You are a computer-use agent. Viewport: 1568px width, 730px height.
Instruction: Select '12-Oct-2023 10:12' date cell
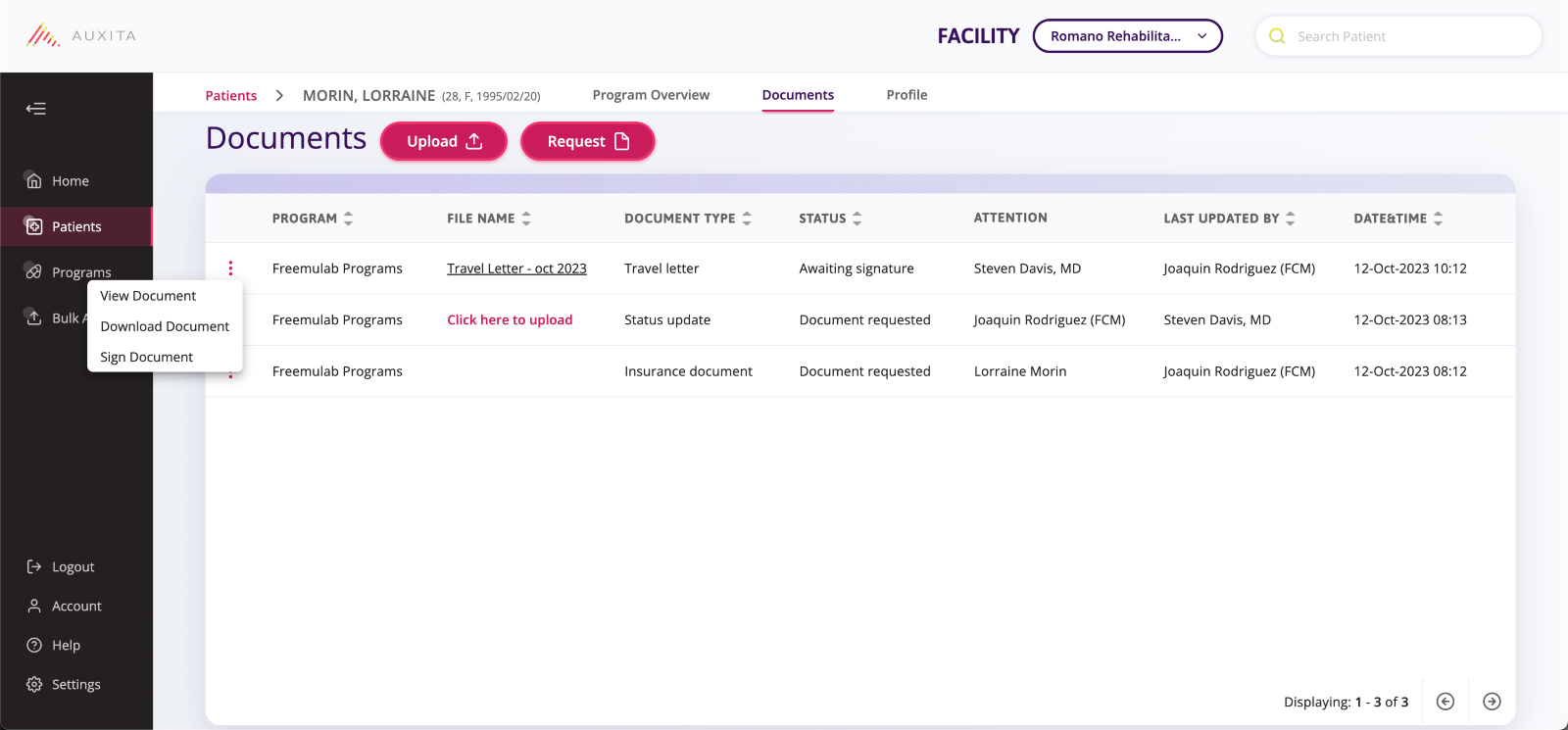(x=1410, y=268)
